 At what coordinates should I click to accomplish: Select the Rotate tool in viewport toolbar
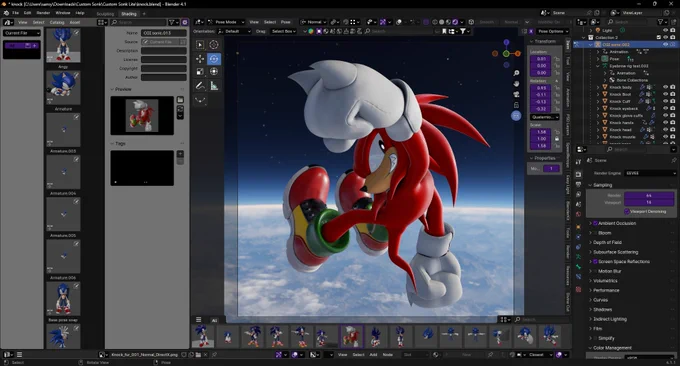214,59
